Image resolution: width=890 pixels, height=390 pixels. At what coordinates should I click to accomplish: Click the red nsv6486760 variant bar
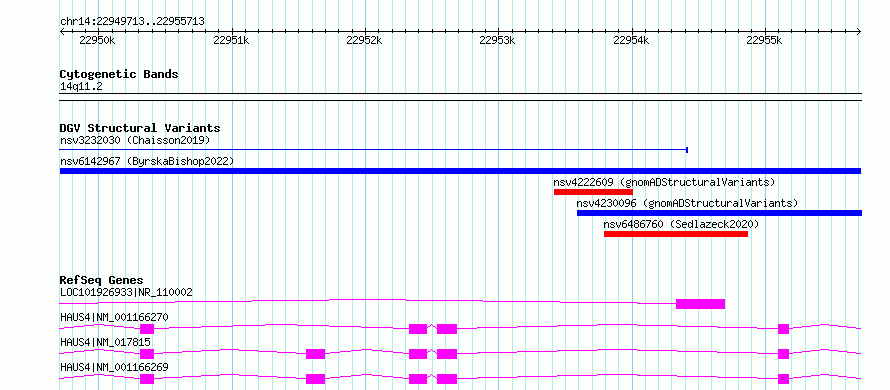pyautogui.click(x=676, y=234)
